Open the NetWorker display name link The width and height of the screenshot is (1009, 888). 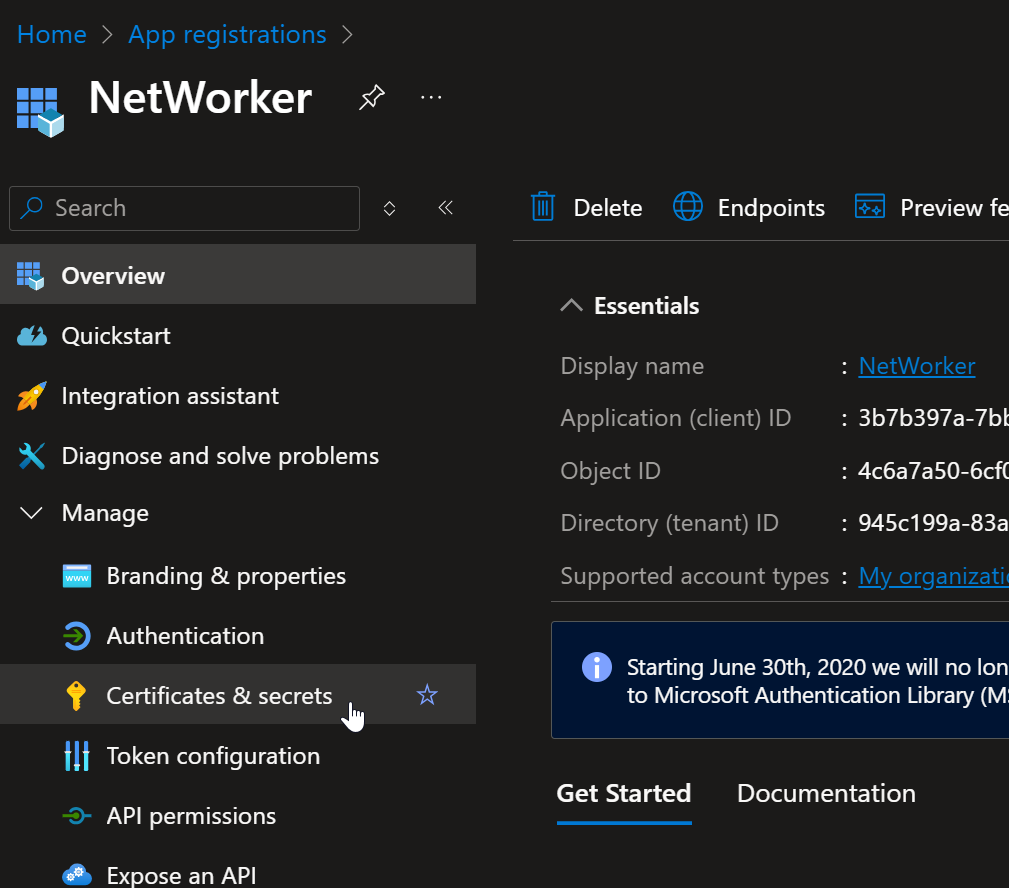click(x=916, y=365)
